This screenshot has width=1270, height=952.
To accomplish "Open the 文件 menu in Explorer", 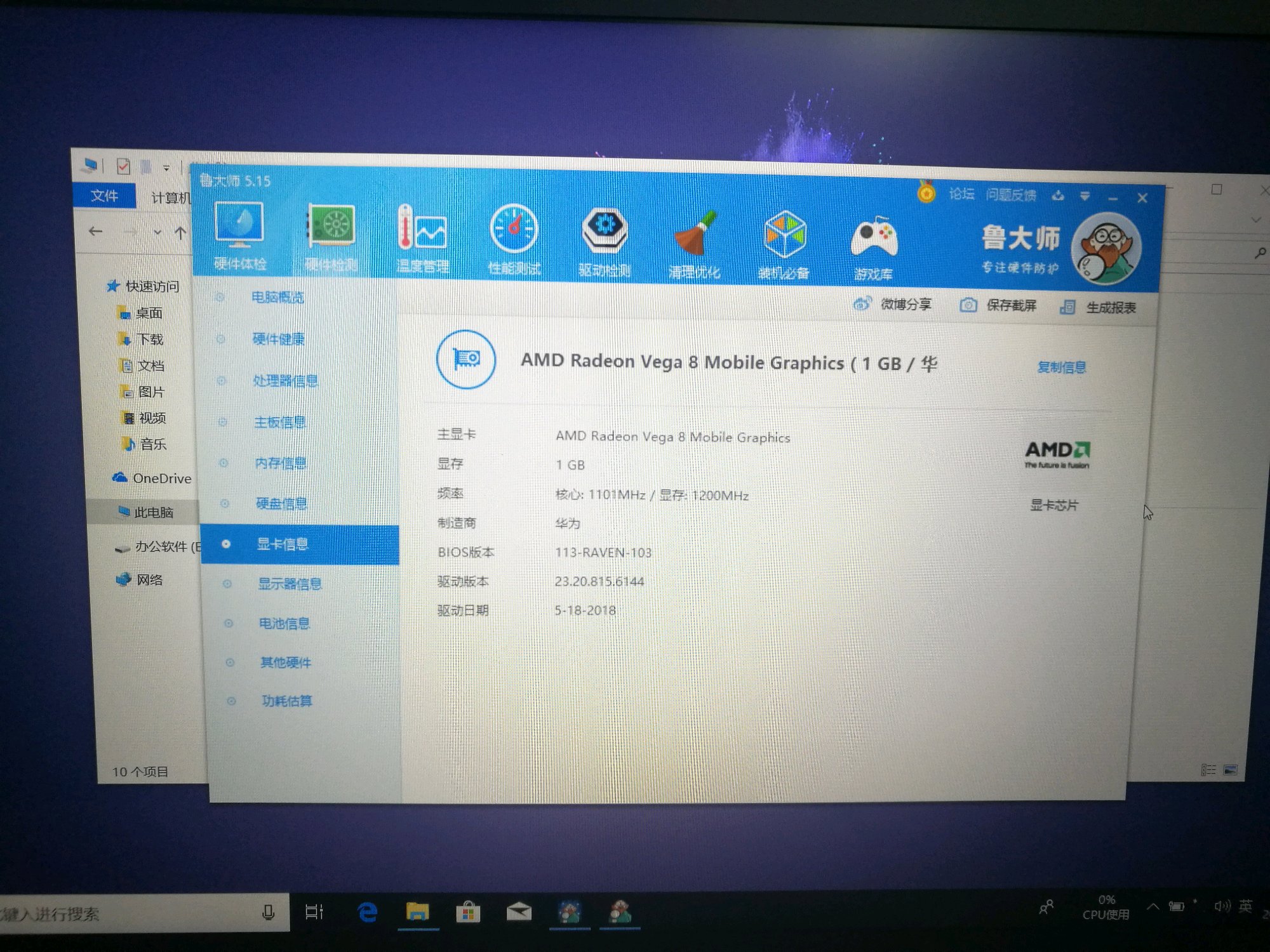I will point(104,195).
